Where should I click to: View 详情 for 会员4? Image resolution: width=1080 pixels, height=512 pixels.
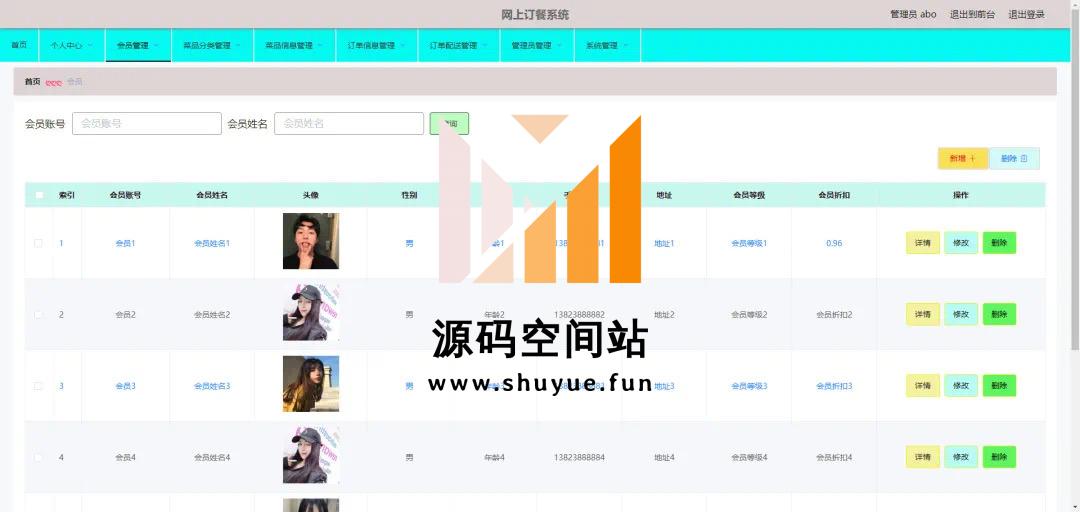(x=922, y=457)
